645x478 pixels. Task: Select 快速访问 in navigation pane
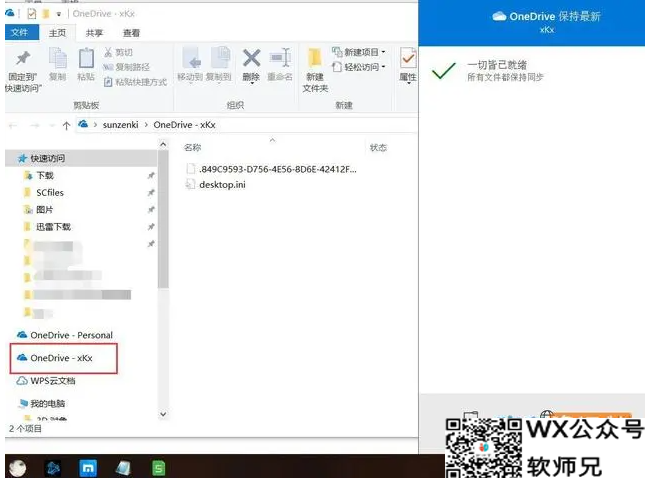click(81, 158)
